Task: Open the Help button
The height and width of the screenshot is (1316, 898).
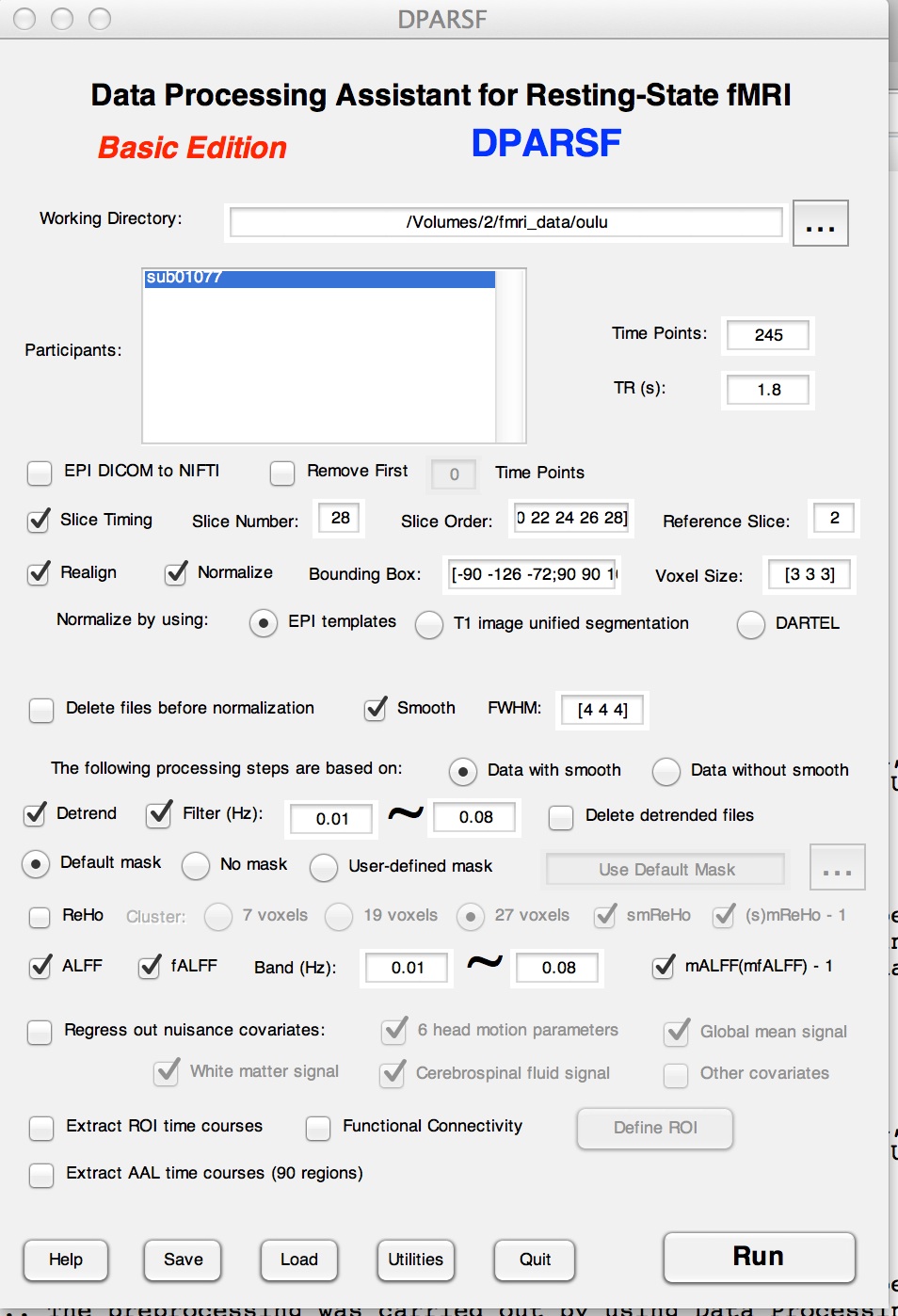Action: [x=66, y=1260]
